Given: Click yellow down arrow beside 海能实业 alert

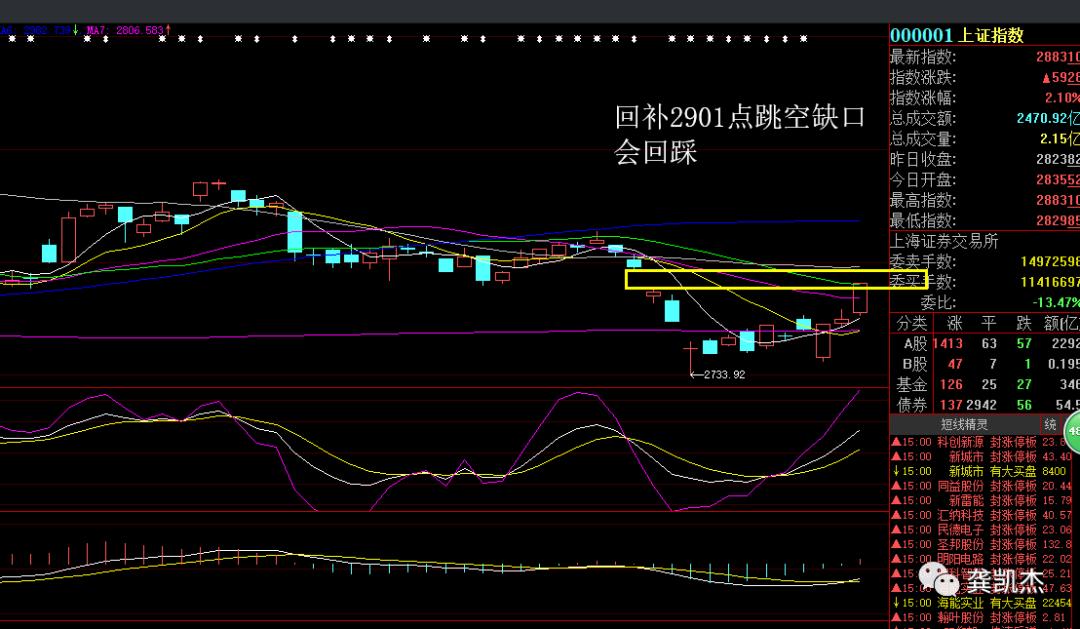Looking at the screenshot, I should pos(894,603).
